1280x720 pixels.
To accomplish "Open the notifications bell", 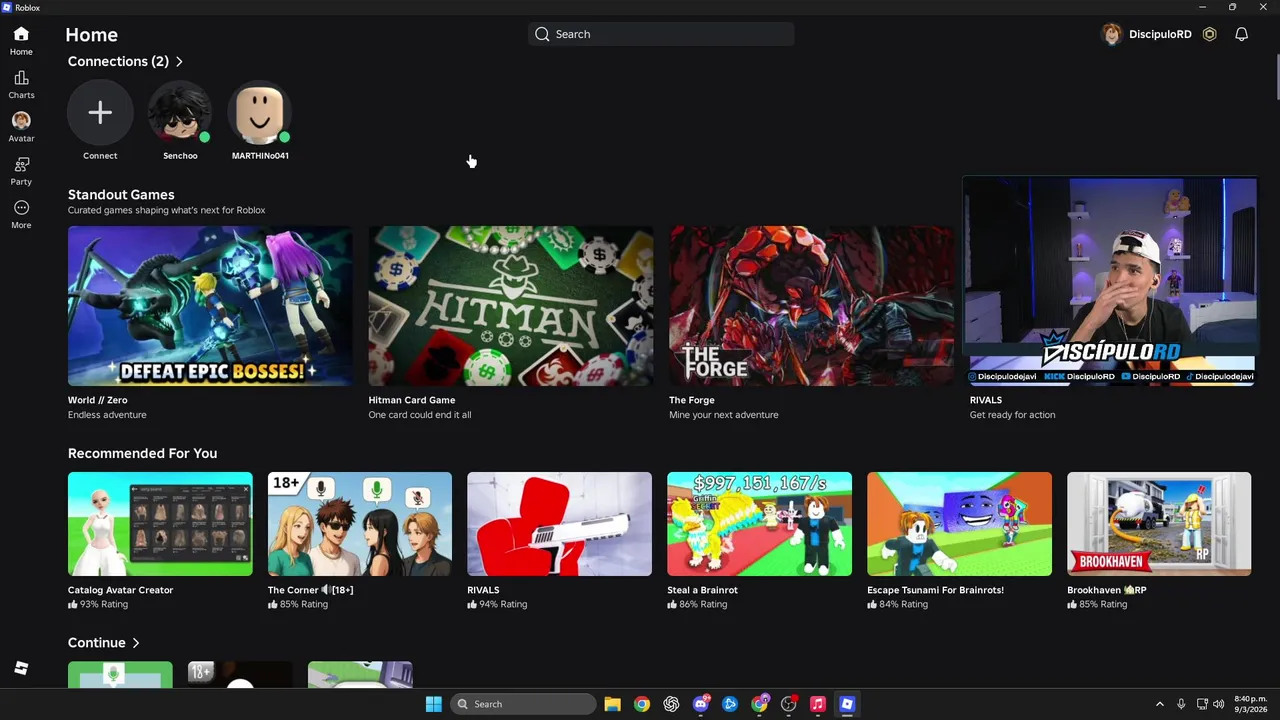I will tap(1241, 34).
